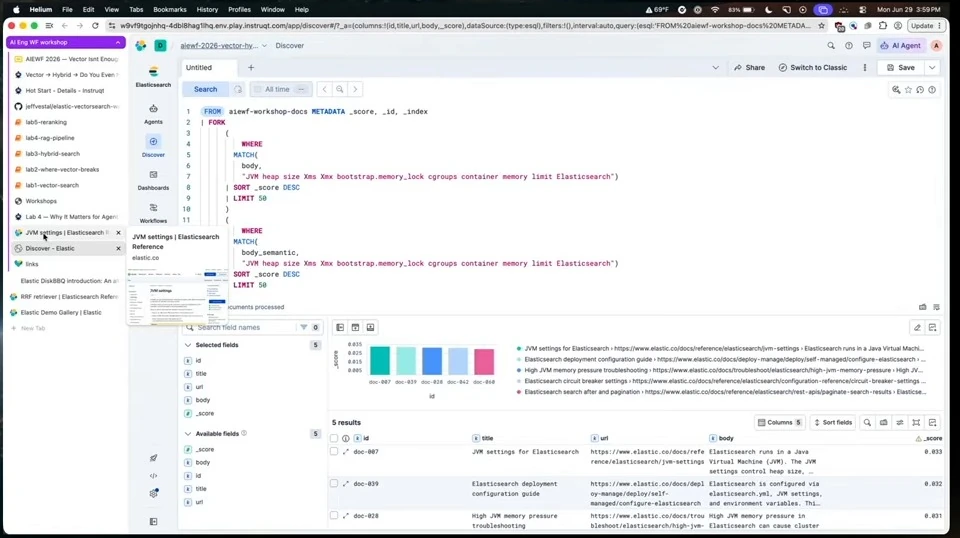The image size is (960, 538).
Task: Open ES|QL help info icon
Action: 932,90
